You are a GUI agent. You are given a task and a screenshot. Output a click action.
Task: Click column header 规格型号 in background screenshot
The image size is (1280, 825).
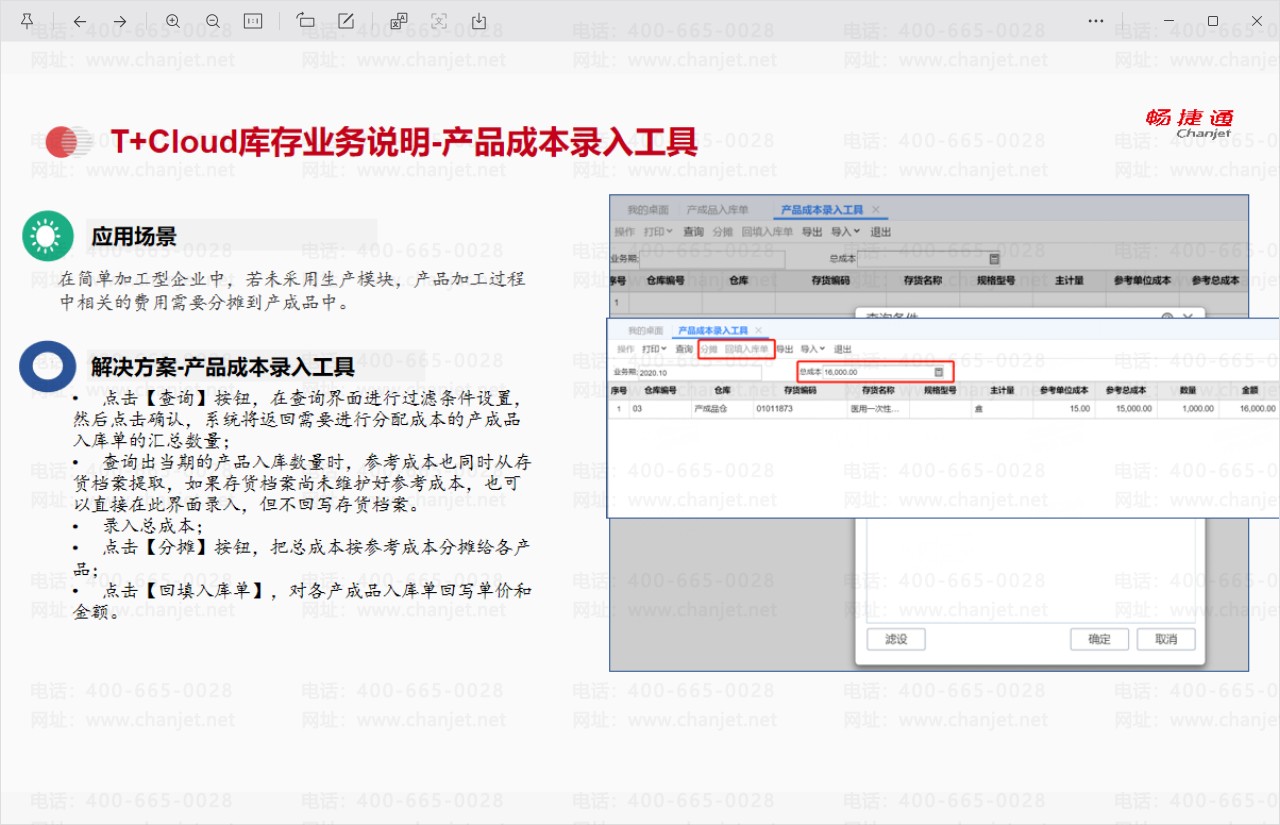click(996, 280)
